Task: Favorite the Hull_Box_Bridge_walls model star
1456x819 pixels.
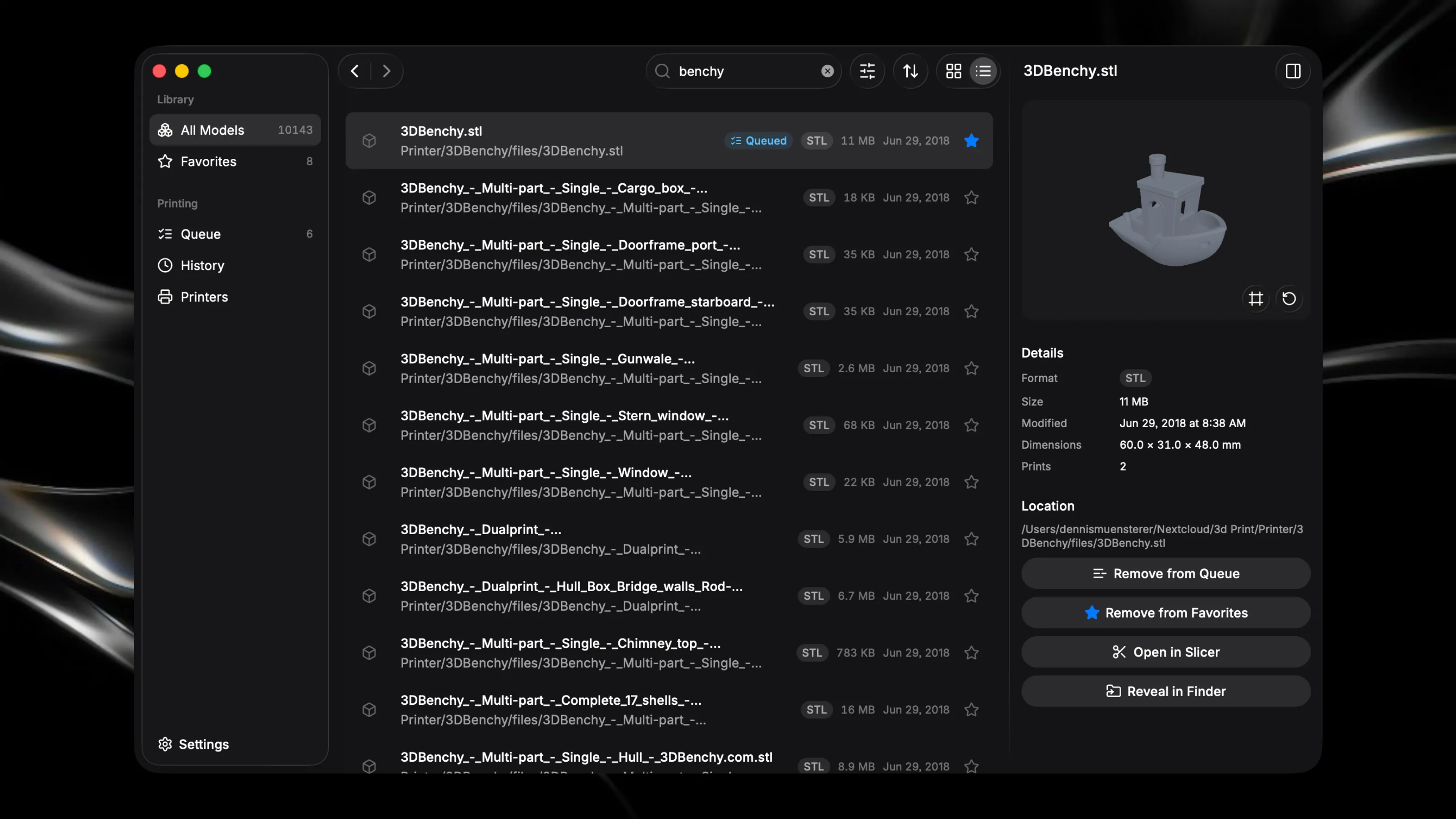Action: tap(971, 596)
